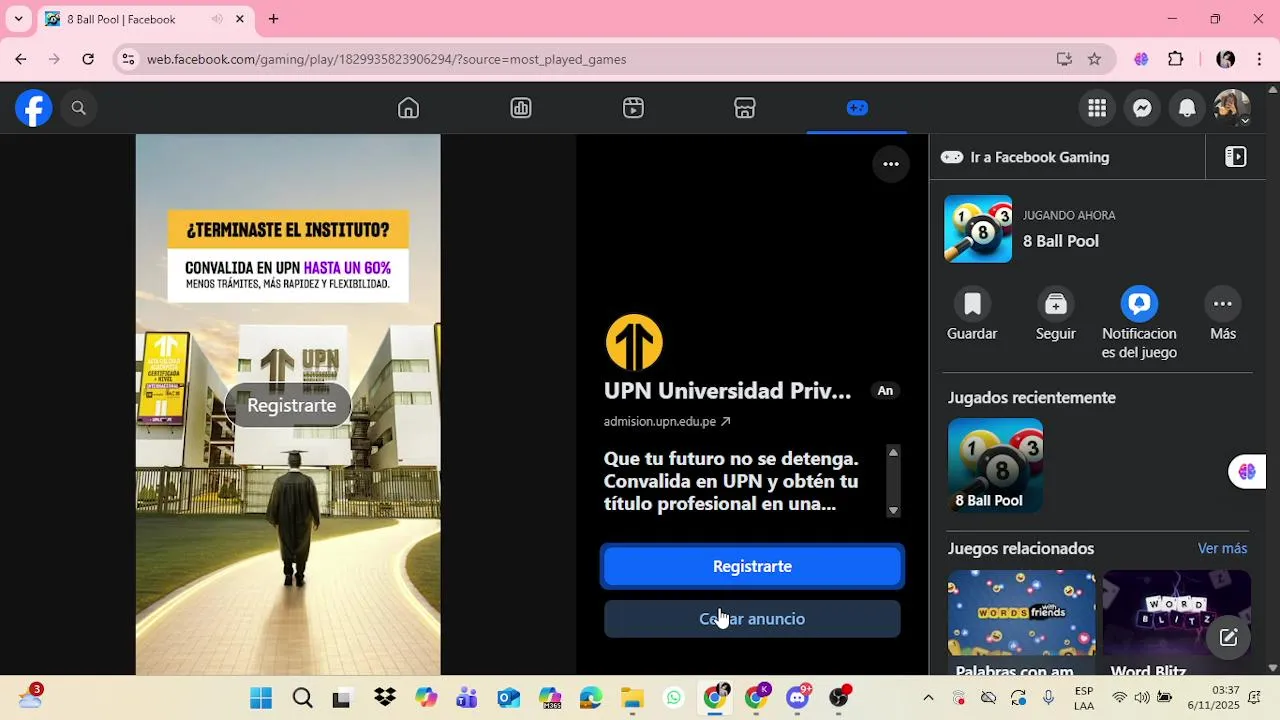Open a new browser tab
This screenshot has width=1280, height=720.
pyautogui.click(x=273, y=19)
